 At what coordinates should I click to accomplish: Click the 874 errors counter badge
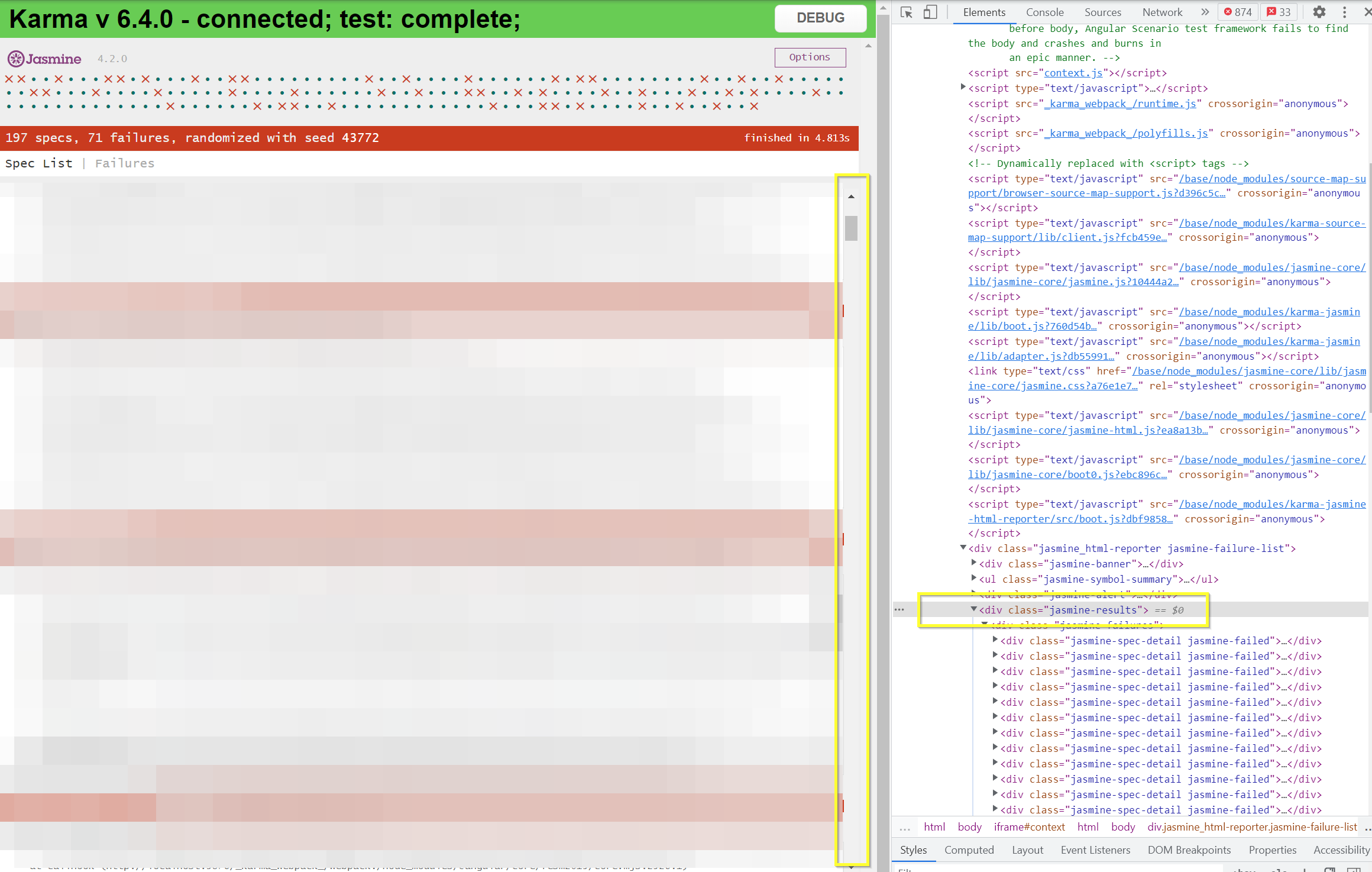point(1237,12)
